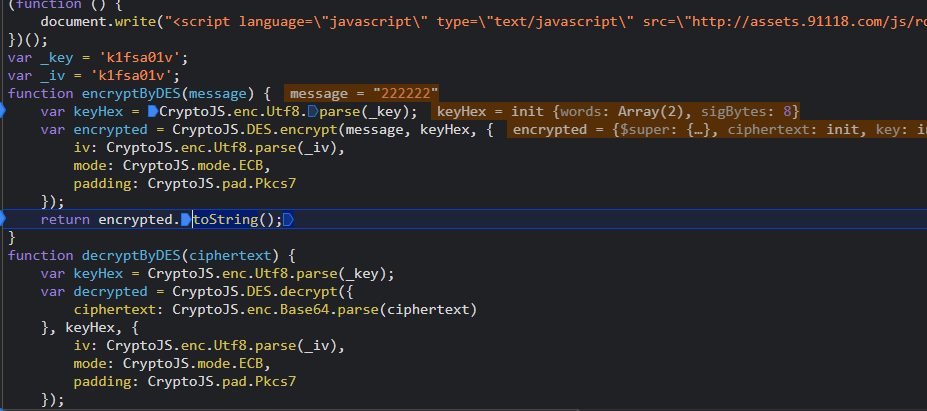Click the http://assets.91118.com script URL string
Viewport: 927px width, 411px height.
click(x=809, y=22)
